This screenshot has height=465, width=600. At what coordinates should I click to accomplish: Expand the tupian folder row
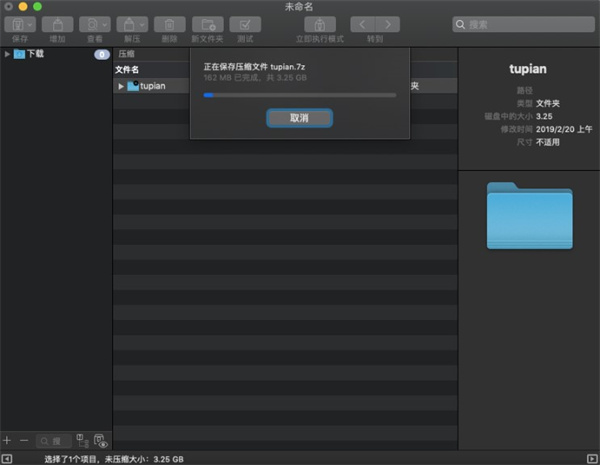tap(121, 86)
